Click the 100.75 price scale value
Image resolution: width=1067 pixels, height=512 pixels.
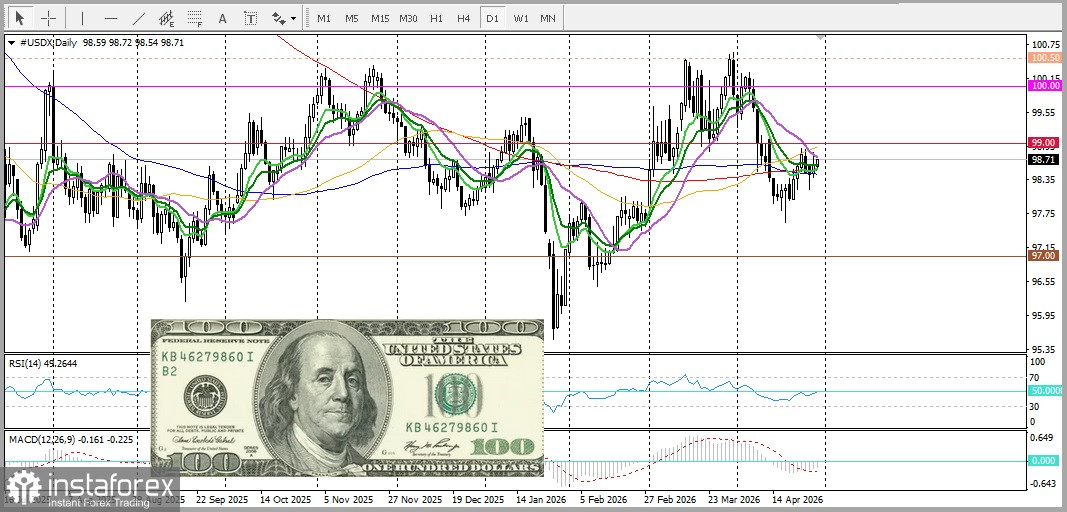click(x=1046, y=44)
